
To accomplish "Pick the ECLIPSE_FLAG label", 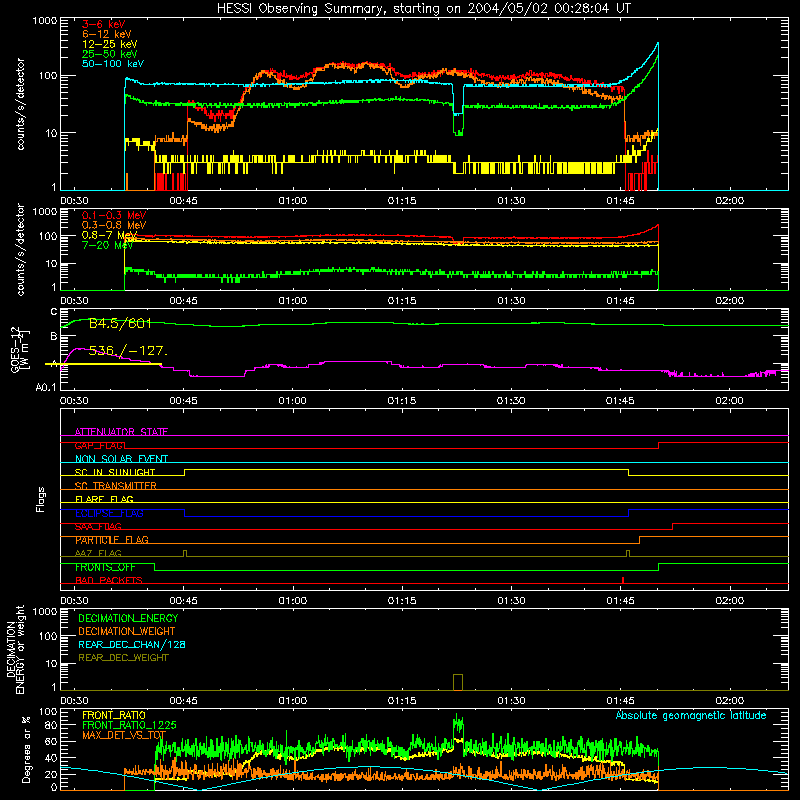I will 109,513.
